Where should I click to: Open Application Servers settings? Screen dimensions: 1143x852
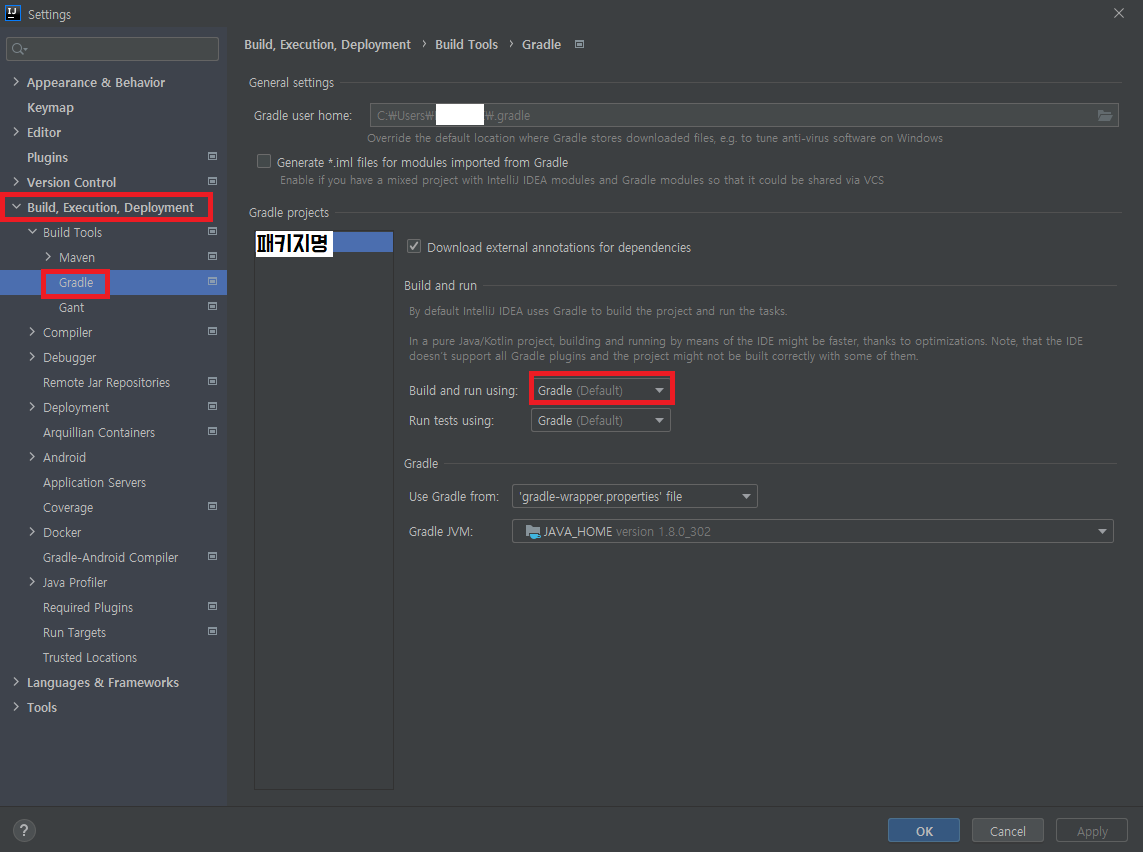pyautogui.click(x=94, y=482)
